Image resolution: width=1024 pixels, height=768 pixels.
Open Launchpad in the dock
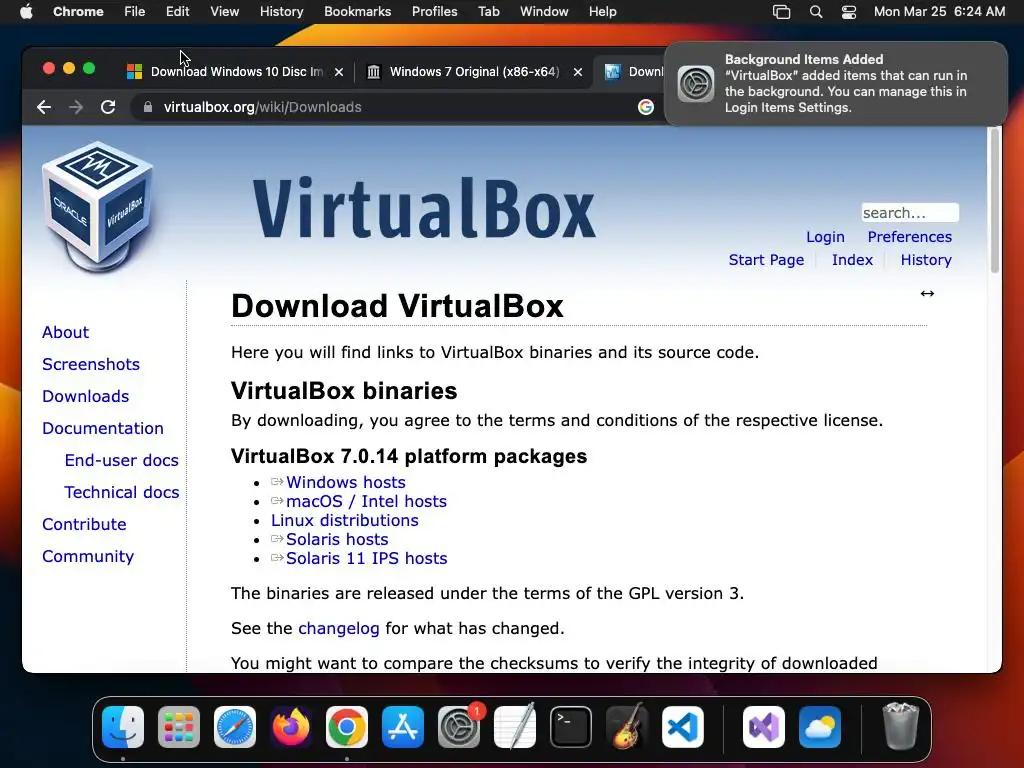(179, 727)
